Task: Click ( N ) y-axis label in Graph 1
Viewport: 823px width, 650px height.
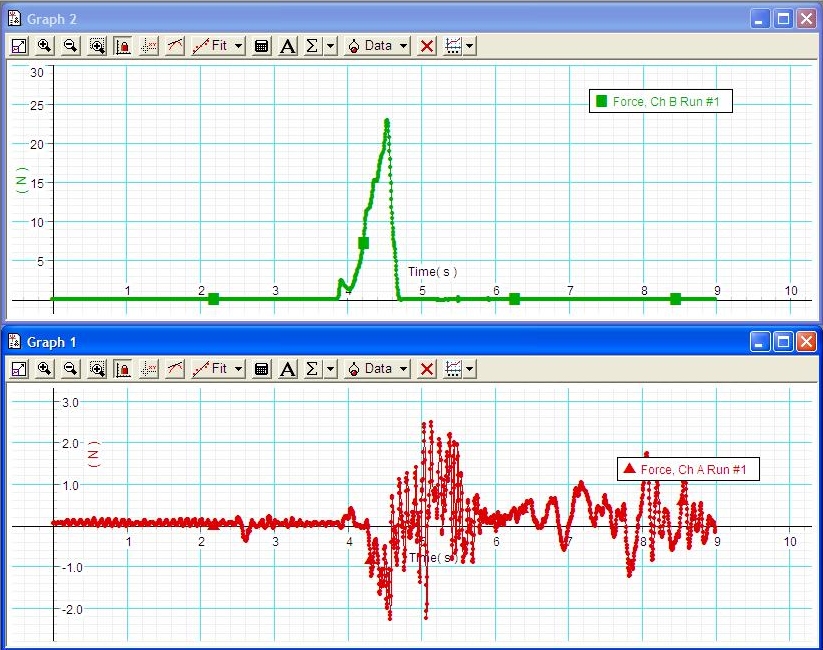Action: tap(93, 454)
